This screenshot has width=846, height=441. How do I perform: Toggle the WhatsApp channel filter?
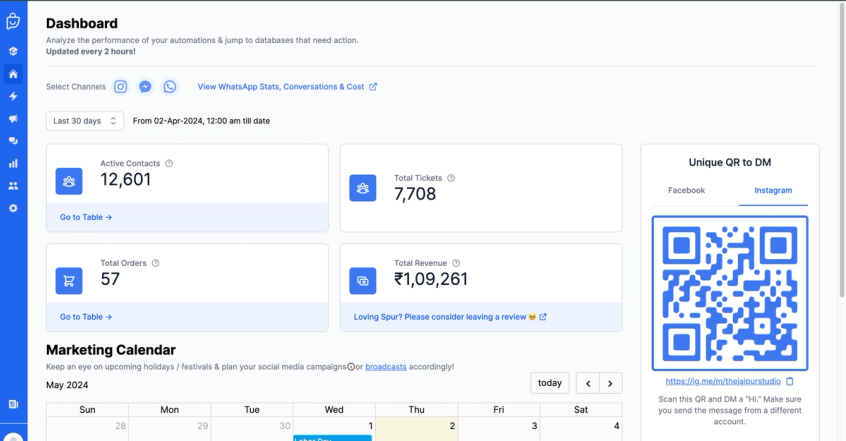point(169,86)
